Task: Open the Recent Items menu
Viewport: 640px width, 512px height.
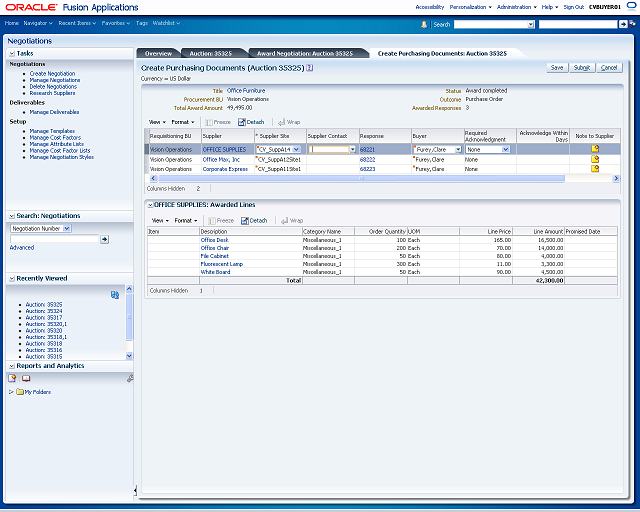Action: [77, 23]
